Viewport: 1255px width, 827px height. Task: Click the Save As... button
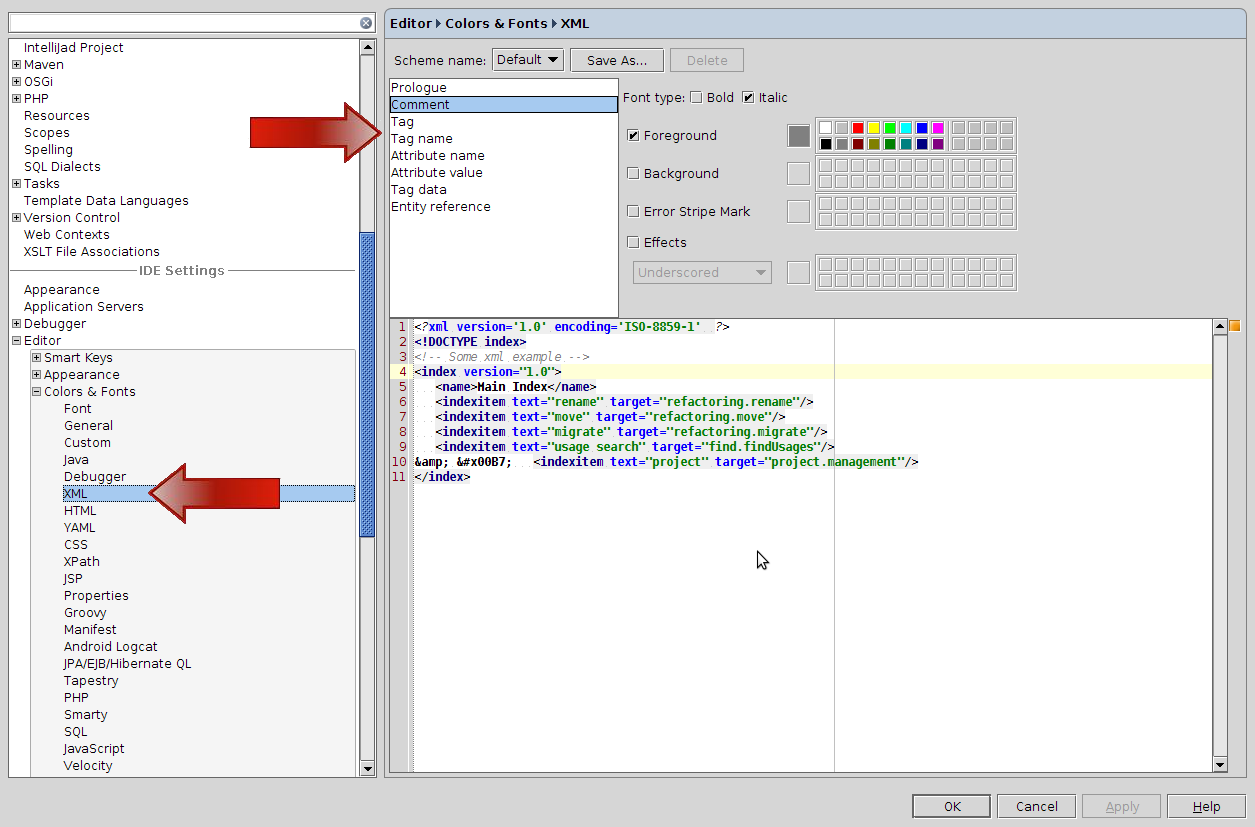[x=617, y=60]
